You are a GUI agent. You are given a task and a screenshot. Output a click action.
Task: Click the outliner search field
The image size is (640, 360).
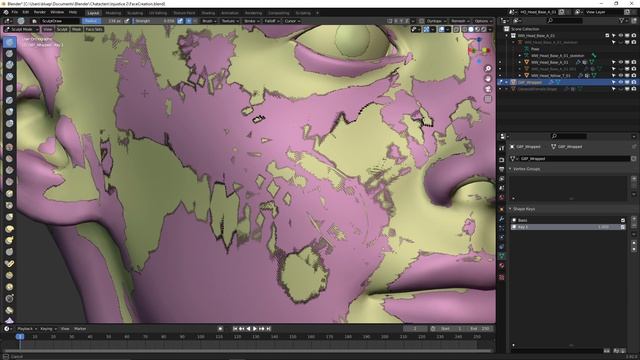565,20
